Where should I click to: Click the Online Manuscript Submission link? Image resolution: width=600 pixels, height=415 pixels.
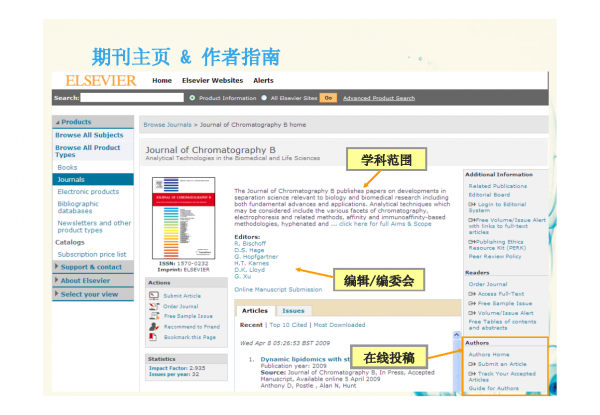tap(278, 290)
